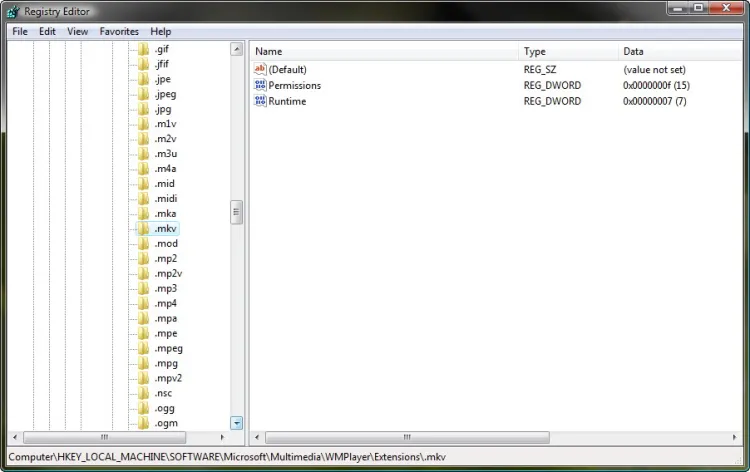Select the .mkv folder icon
The width and height of the screenshot is (750, 472).
tap(143, 229)
